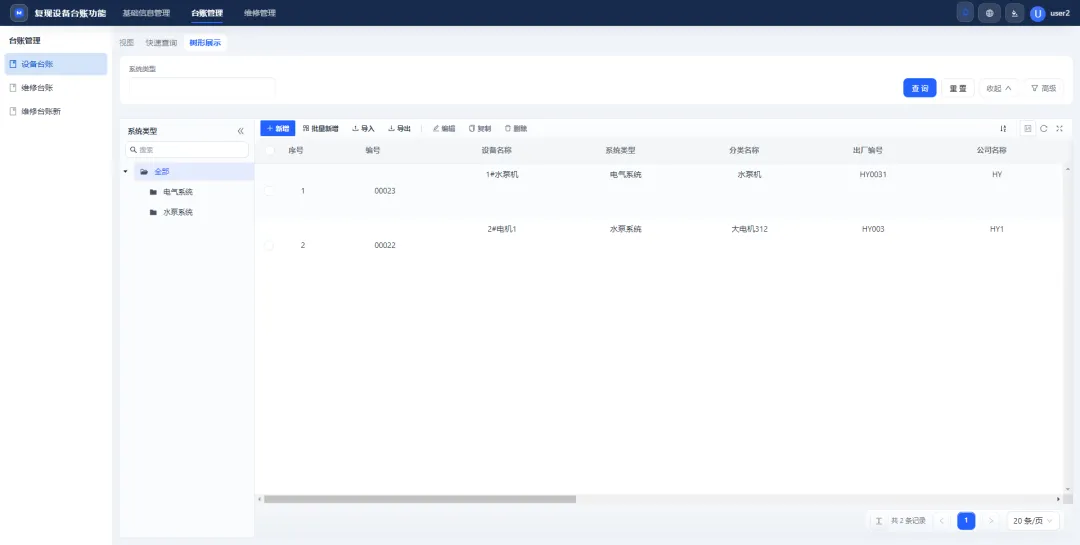The image size is (1080, 545).
Task: Click the column sort settings icon in table toolbar
Action: tap(1003, 129)
